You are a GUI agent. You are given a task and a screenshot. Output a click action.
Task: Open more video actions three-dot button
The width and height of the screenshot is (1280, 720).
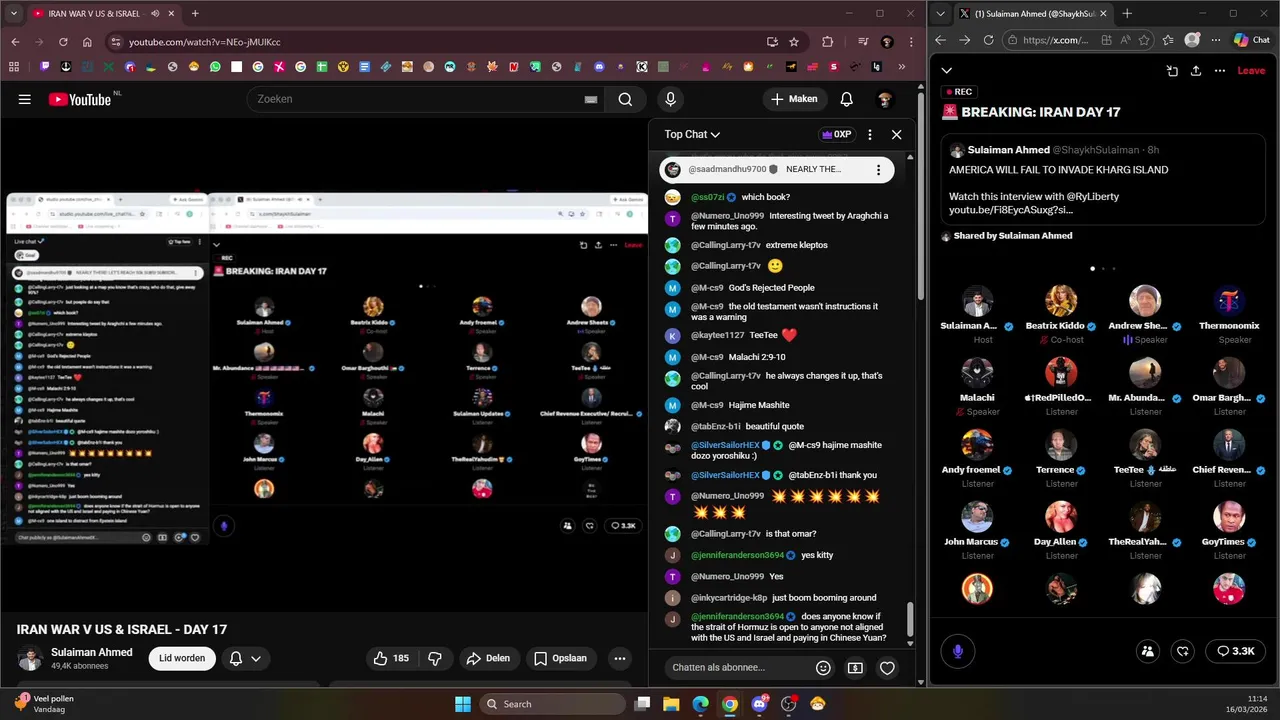(620, 658)
